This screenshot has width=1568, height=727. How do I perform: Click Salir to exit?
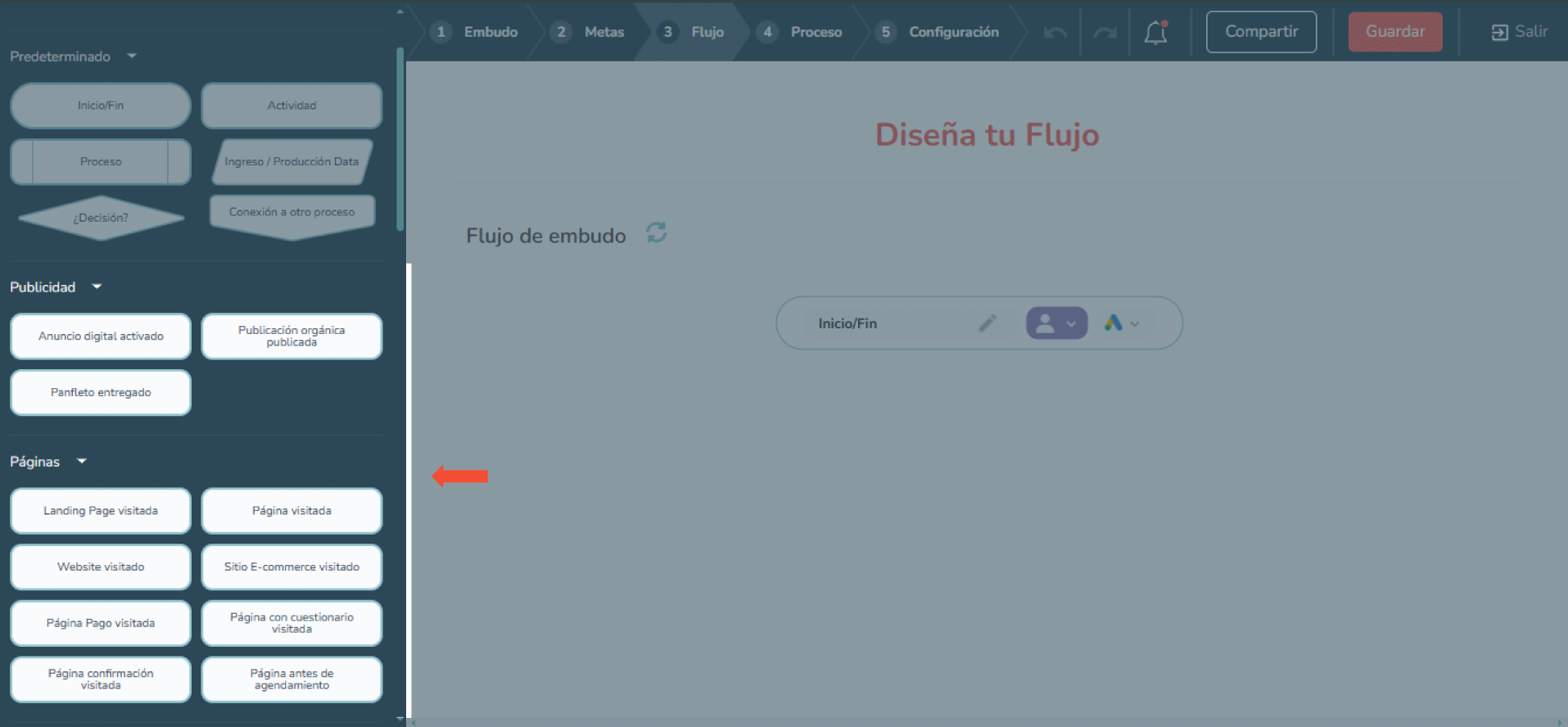click(x=1519, y=32)
